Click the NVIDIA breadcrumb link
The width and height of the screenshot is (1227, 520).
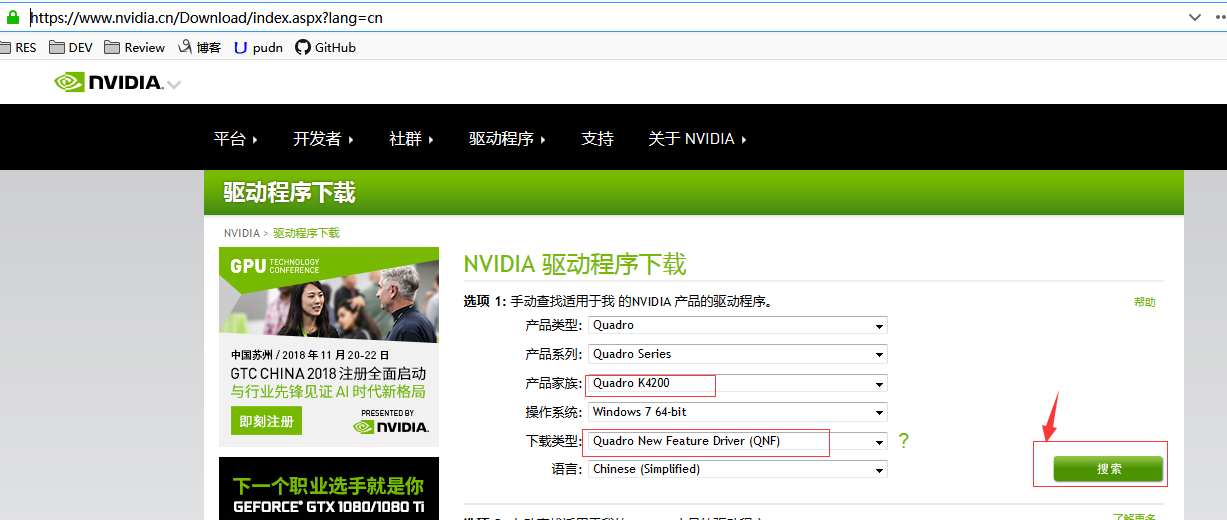click(241, 233)
